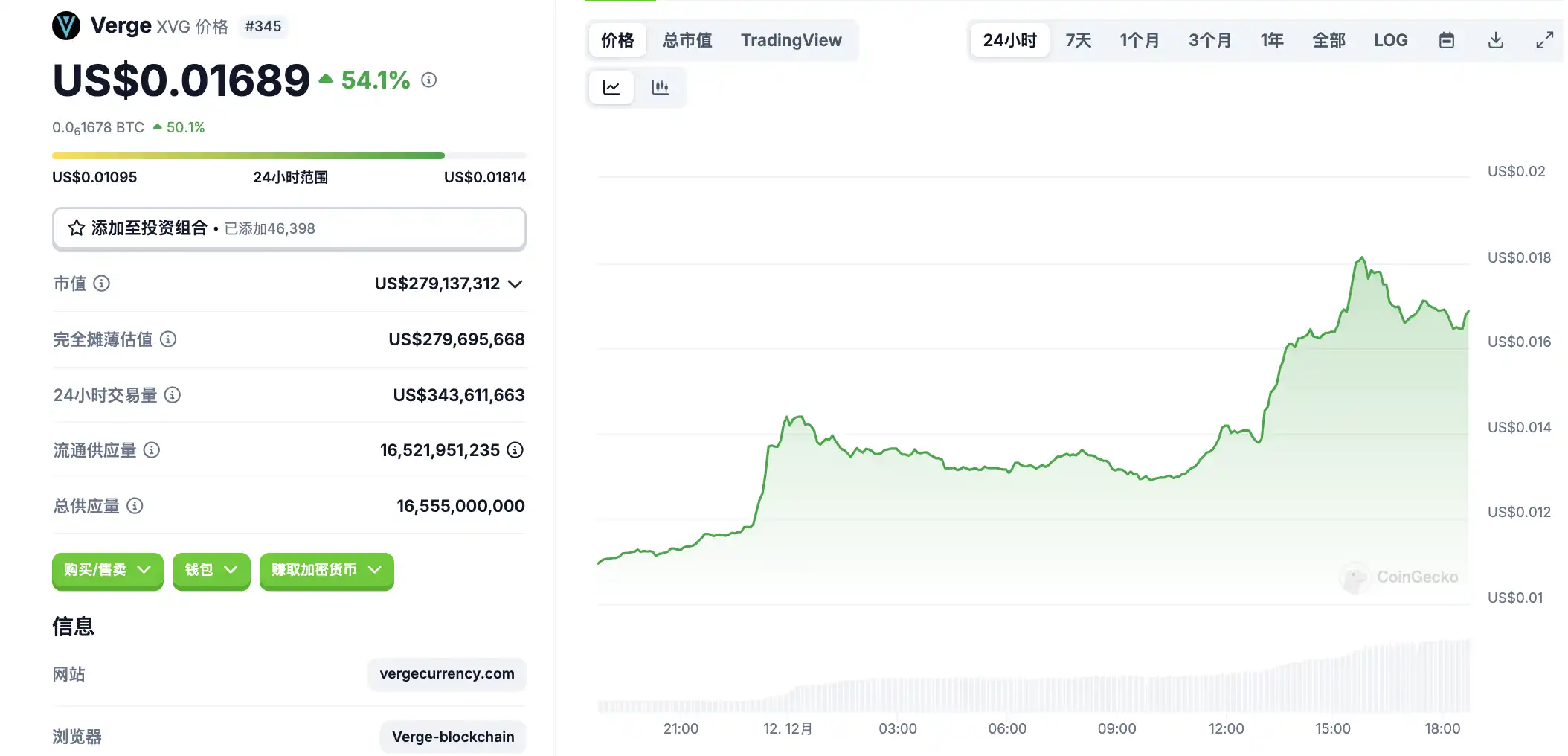
Task: Click info icon beside 市值 label
Action: 102,283
